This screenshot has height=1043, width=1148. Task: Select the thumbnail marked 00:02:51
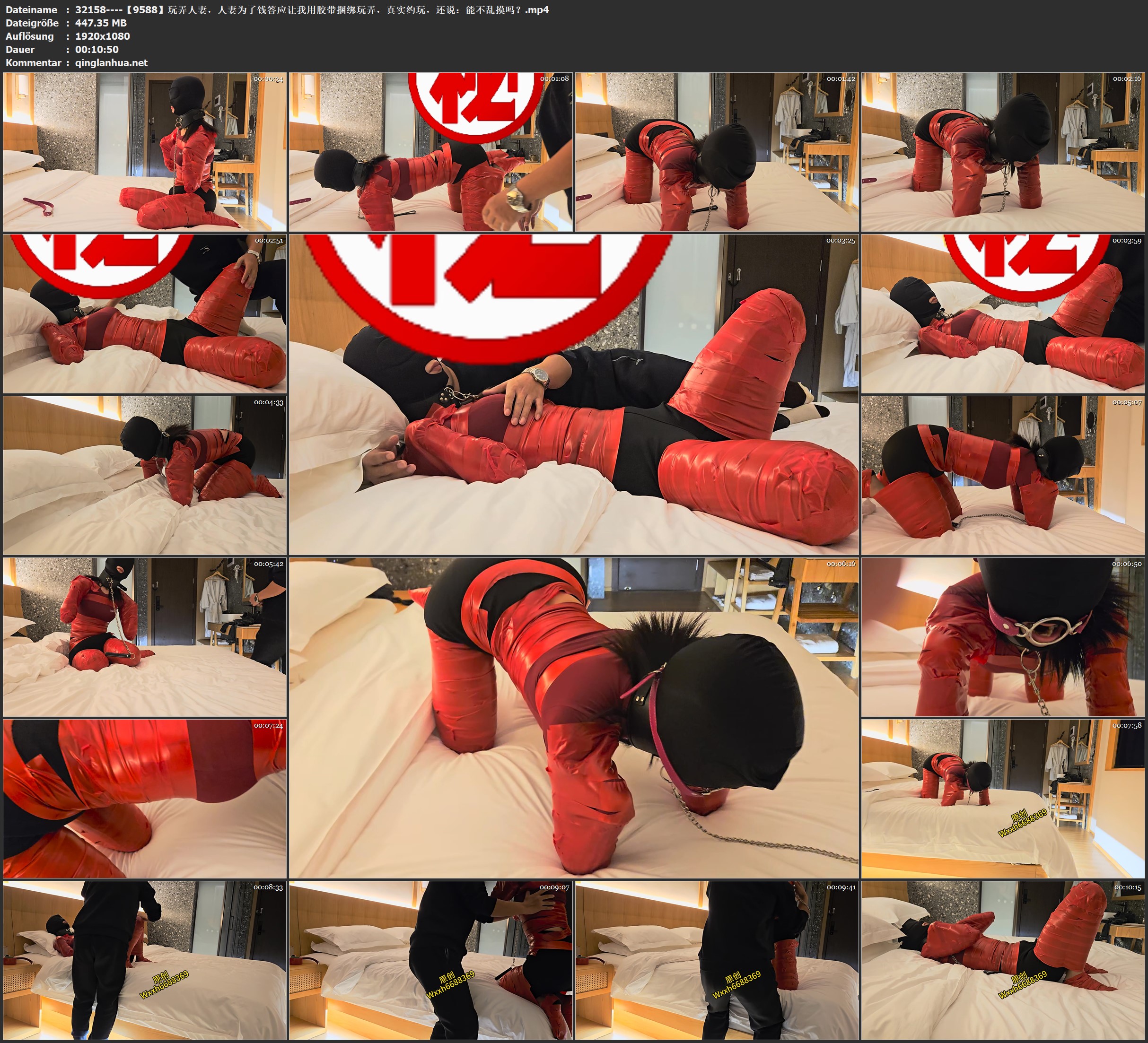145,313
